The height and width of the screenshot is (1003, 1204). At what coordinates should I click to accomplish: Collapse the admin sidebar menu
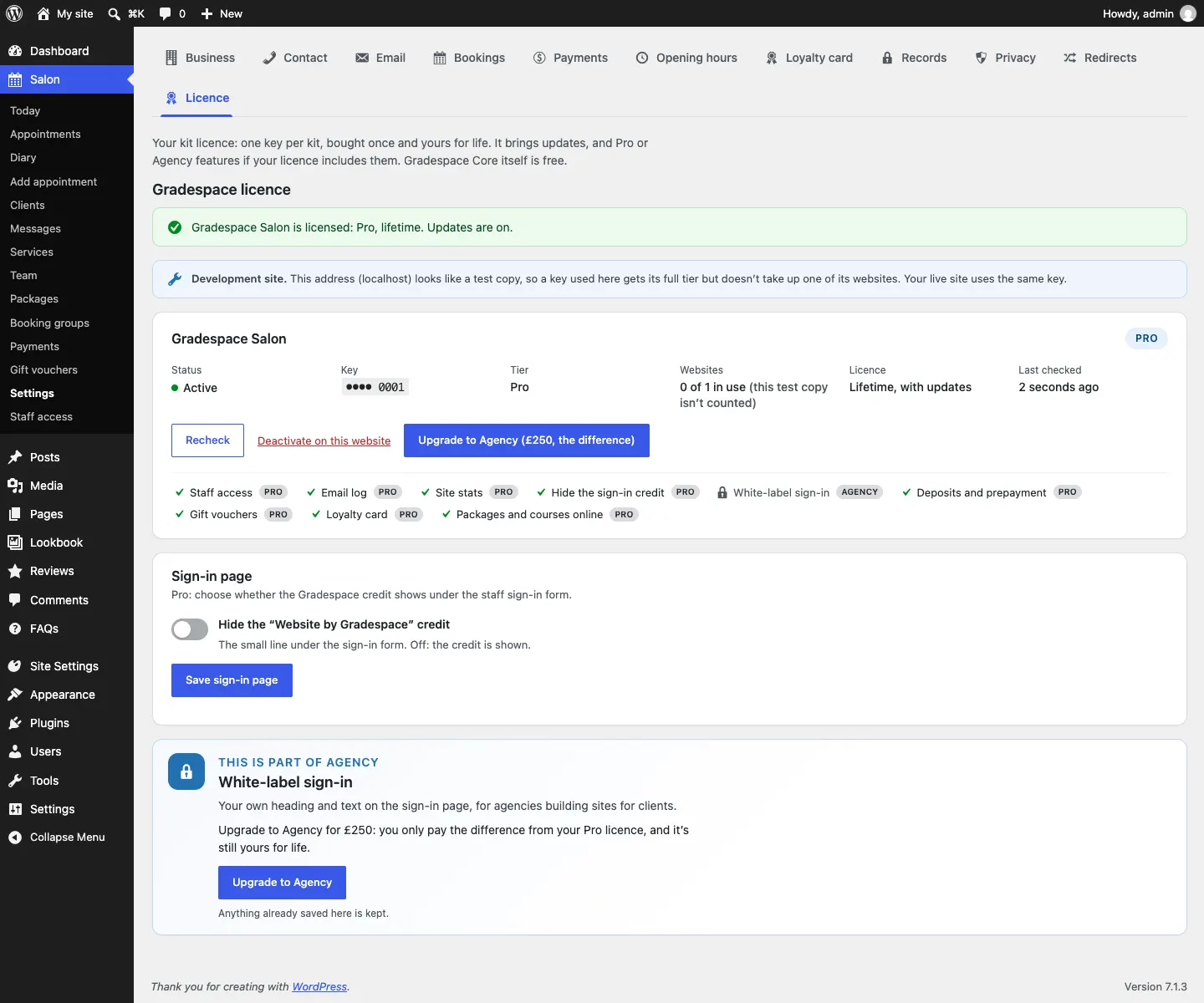pos(67,837)
